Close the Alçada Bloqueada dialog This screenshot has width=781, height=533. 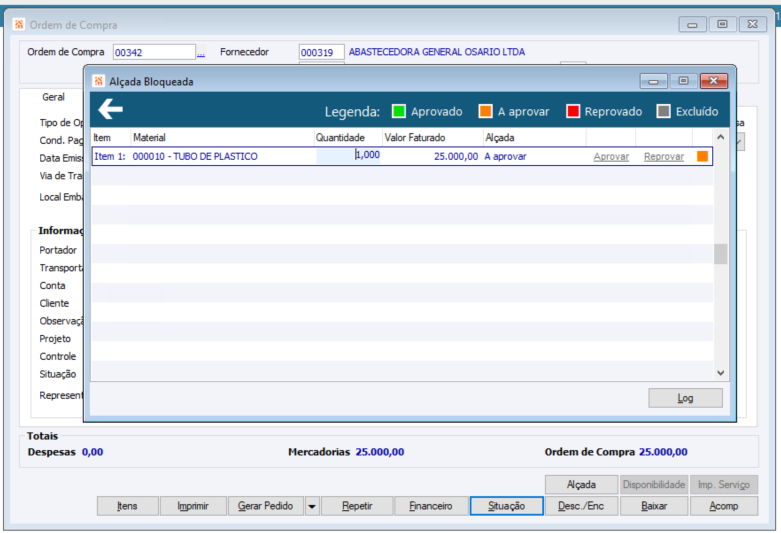pos(714,81)
